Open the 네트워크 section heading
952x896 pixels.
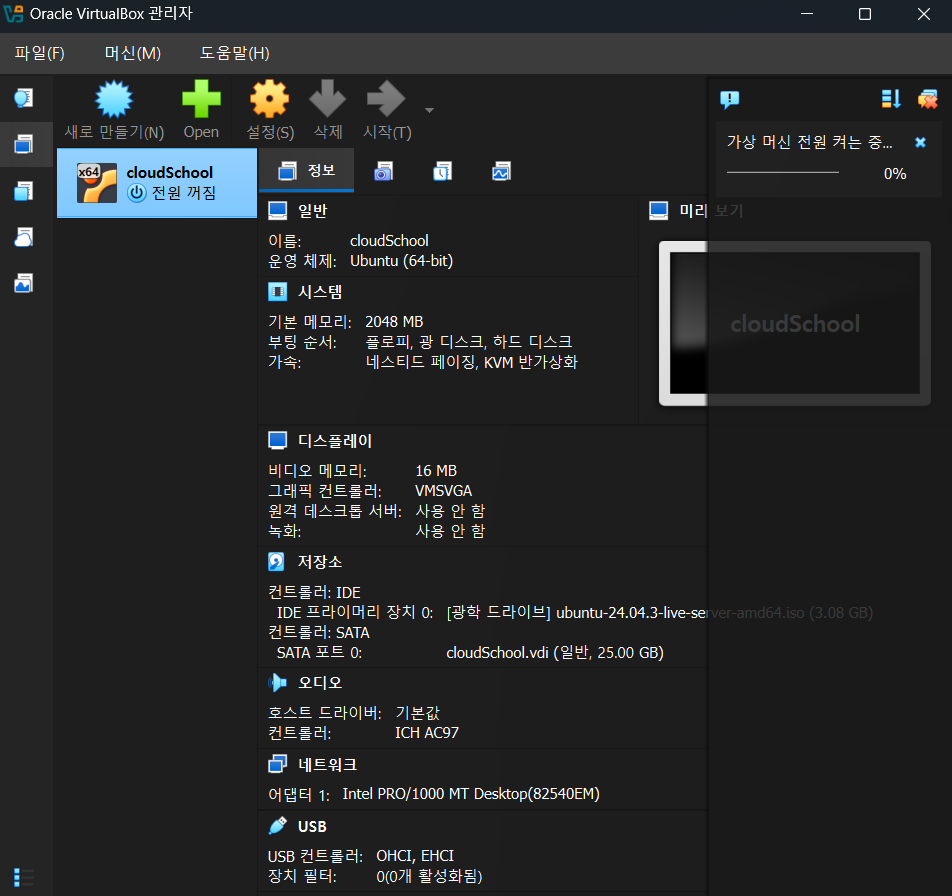click(327, 764)
